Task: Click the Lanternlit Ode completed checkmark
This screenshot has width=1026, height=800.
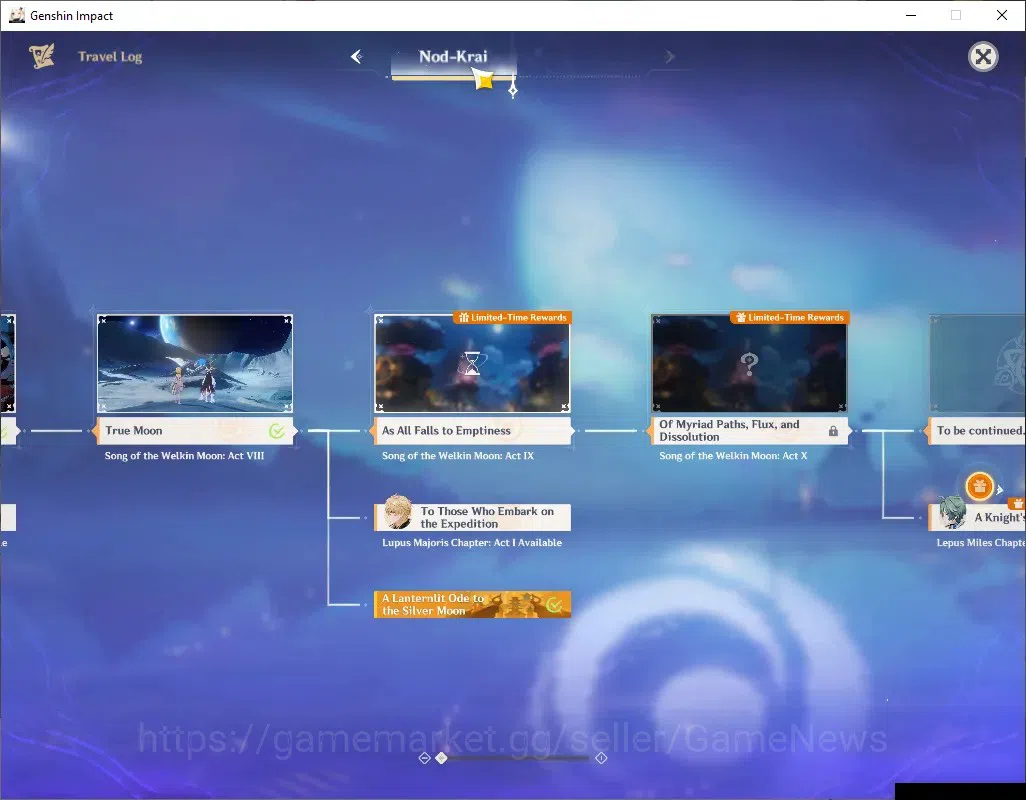Action: pyautogui.click(x=554, y=605)
